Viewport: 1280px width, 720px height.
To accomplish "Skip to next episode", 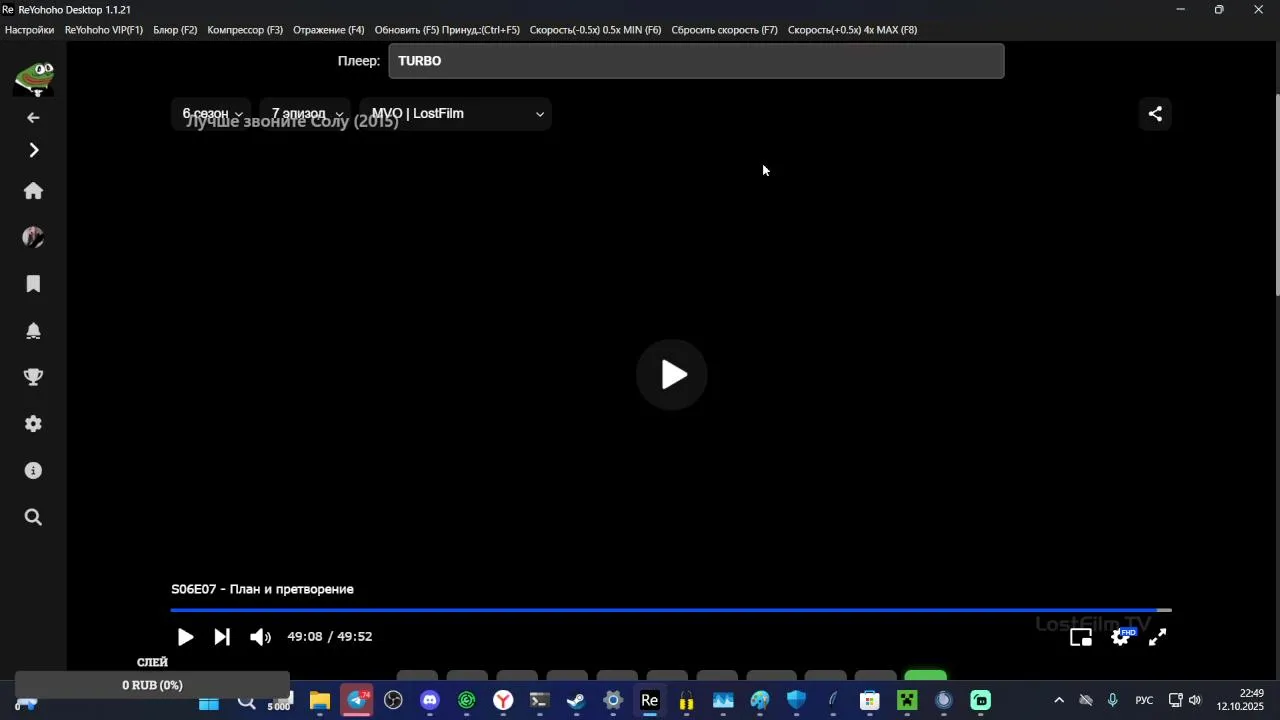I will (222, 637).
